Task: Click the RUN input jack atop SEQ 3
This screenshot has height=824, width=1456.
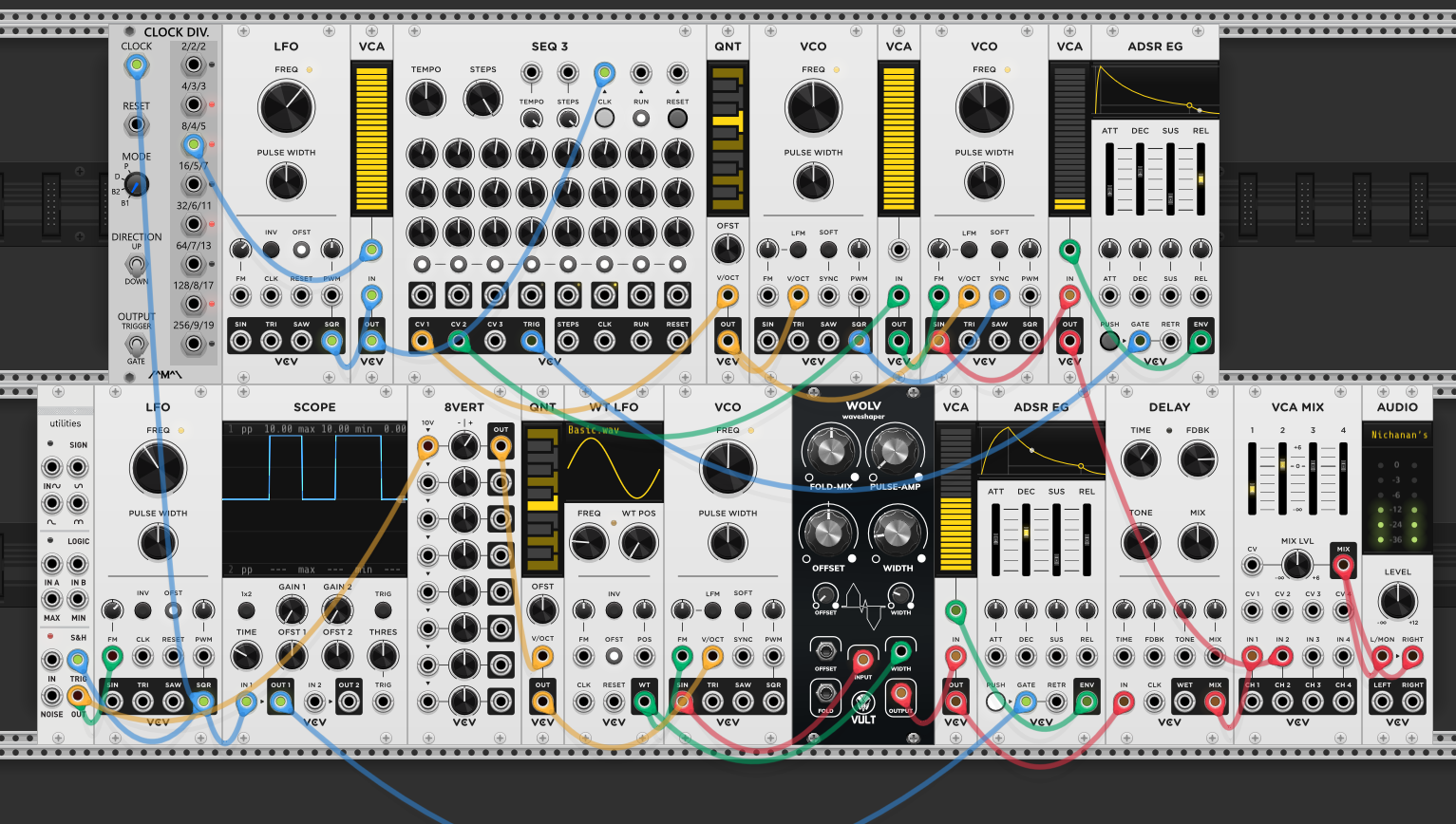Action: [x=641, y=73]
